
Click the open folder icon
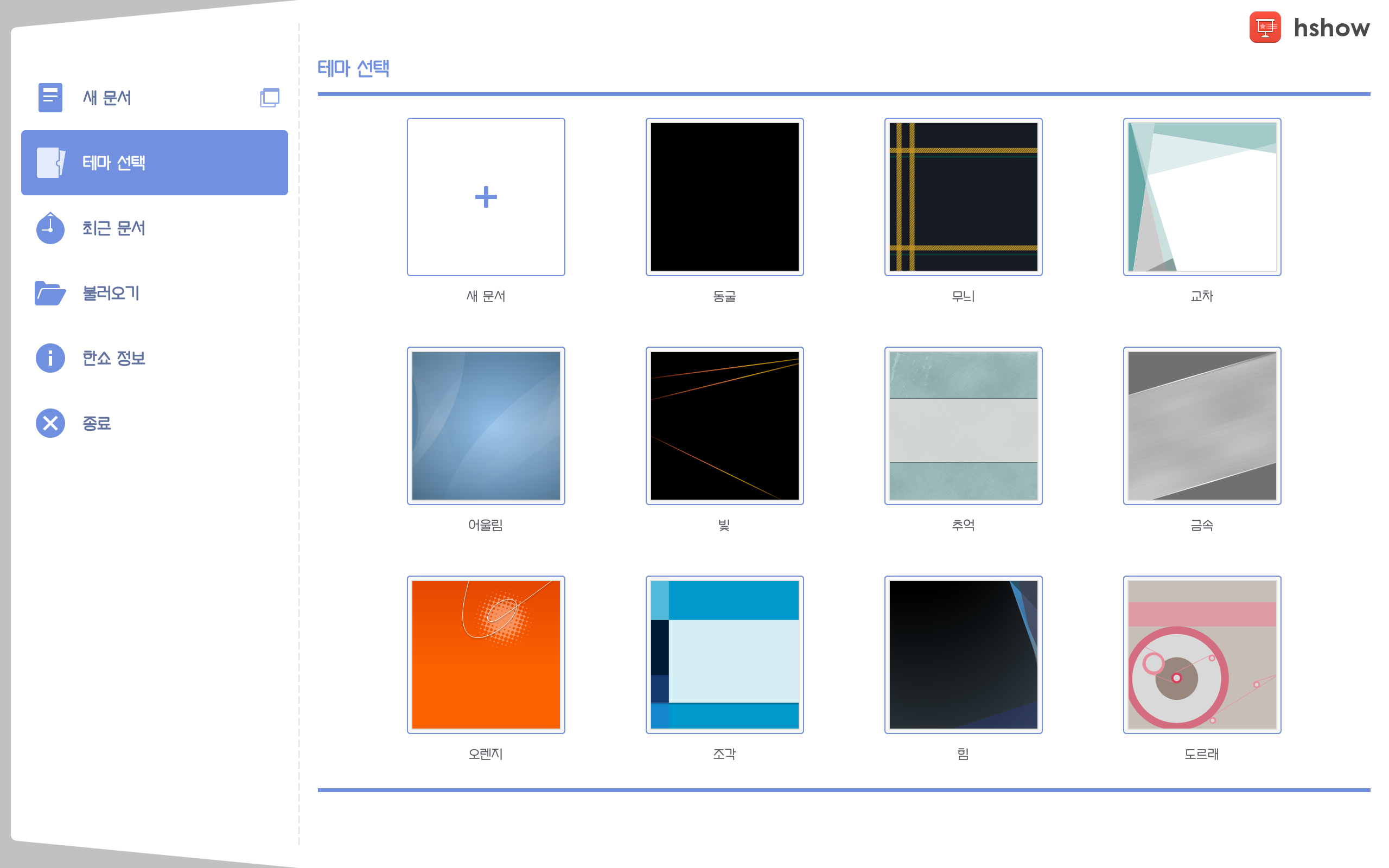tap(50, 293)
